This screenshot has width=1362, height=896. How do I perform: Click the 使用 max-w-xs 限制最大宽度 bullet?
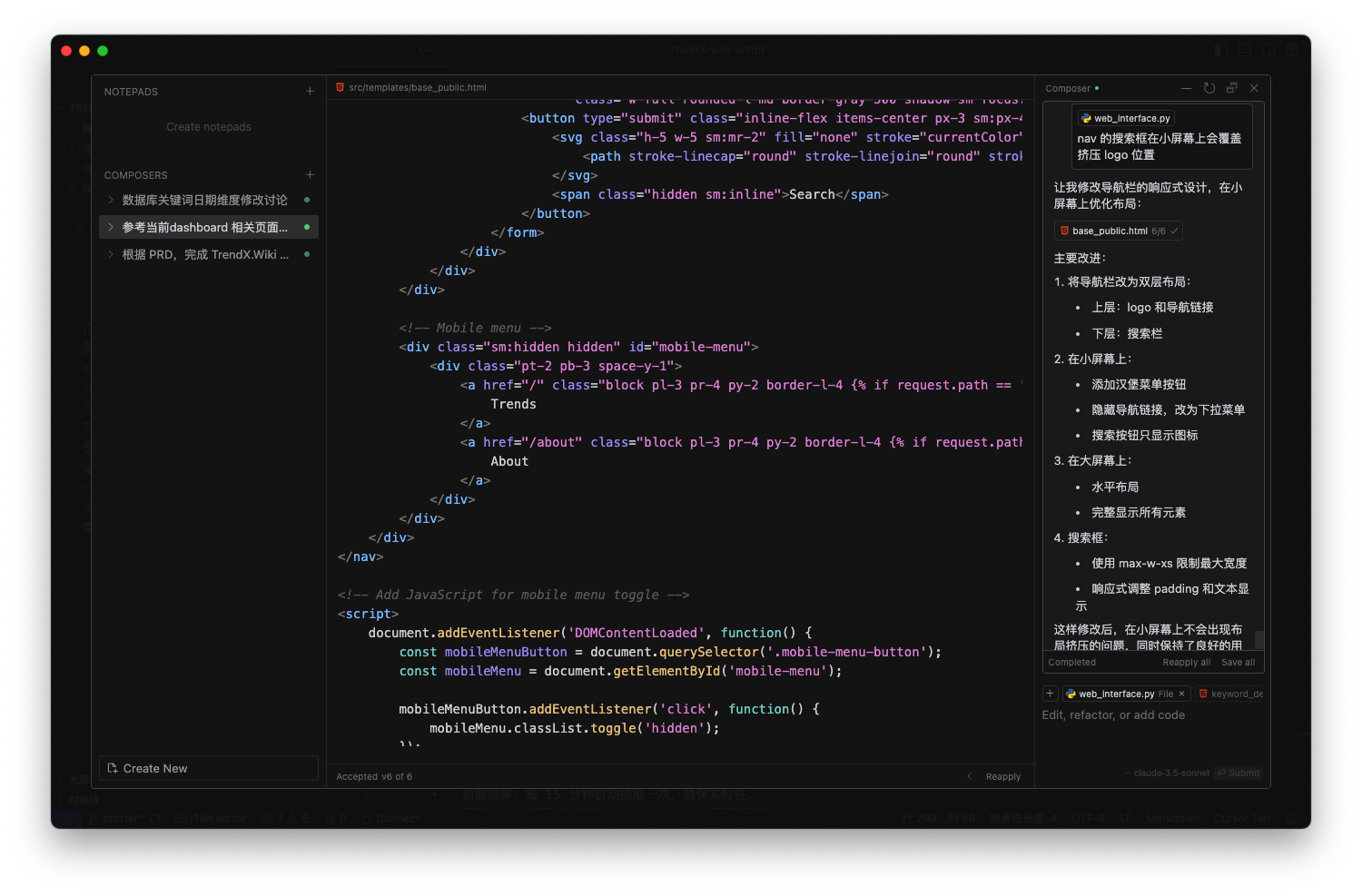point(1170,563)
